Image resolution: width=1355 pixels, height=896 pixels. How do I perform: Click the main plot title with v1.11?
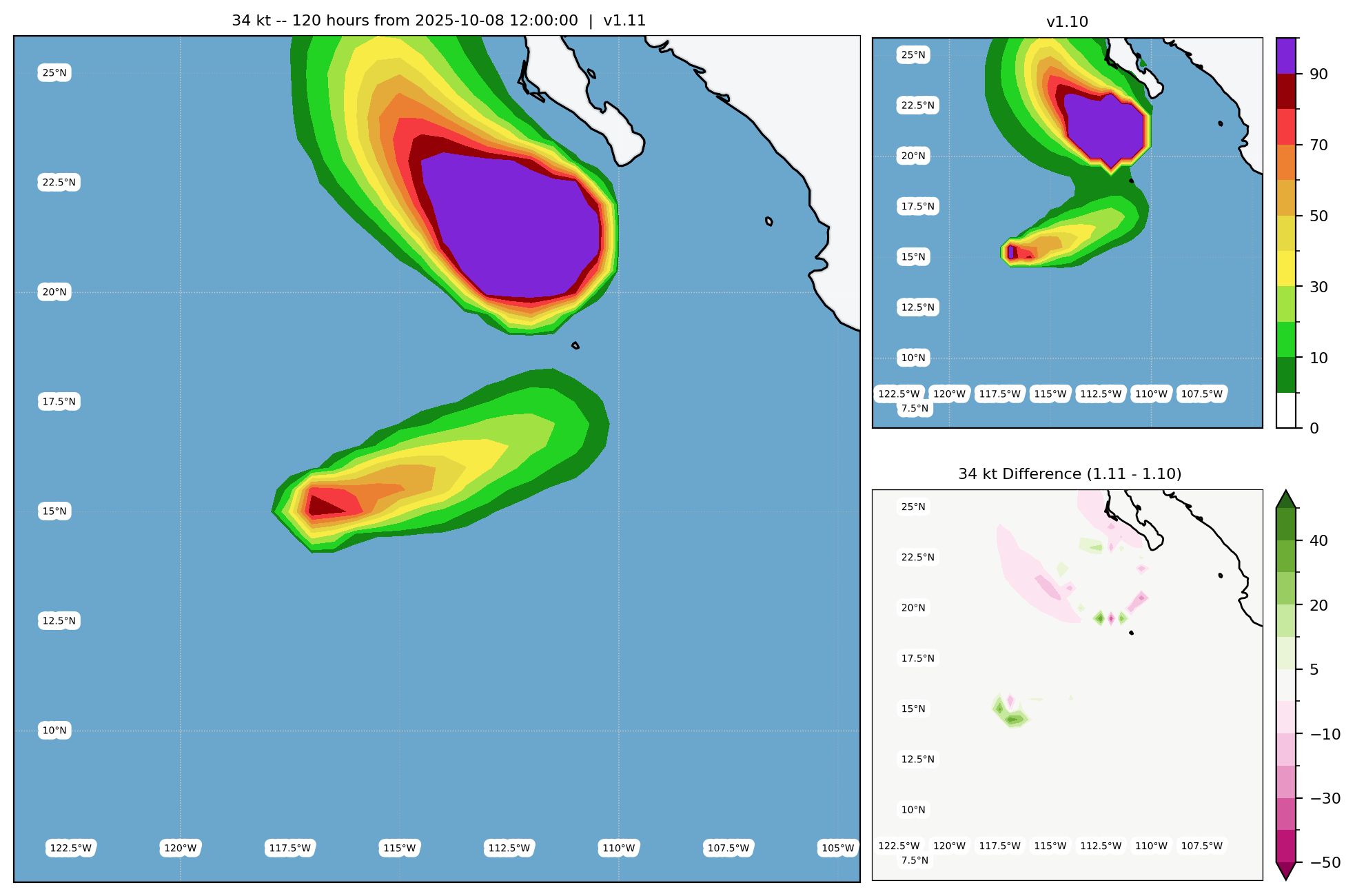click(x=438, y=21)
